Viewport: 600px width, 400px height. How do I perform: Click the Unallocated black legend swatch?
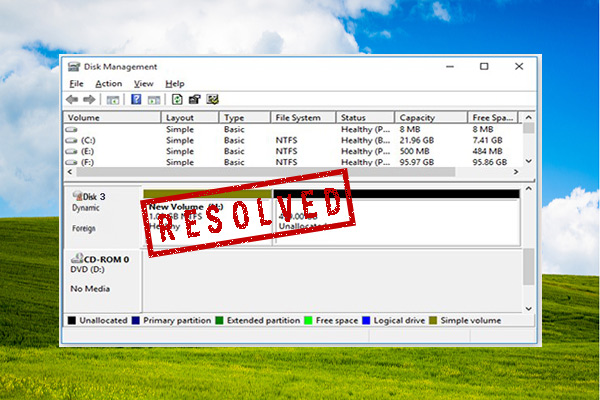tap(72, 320)
